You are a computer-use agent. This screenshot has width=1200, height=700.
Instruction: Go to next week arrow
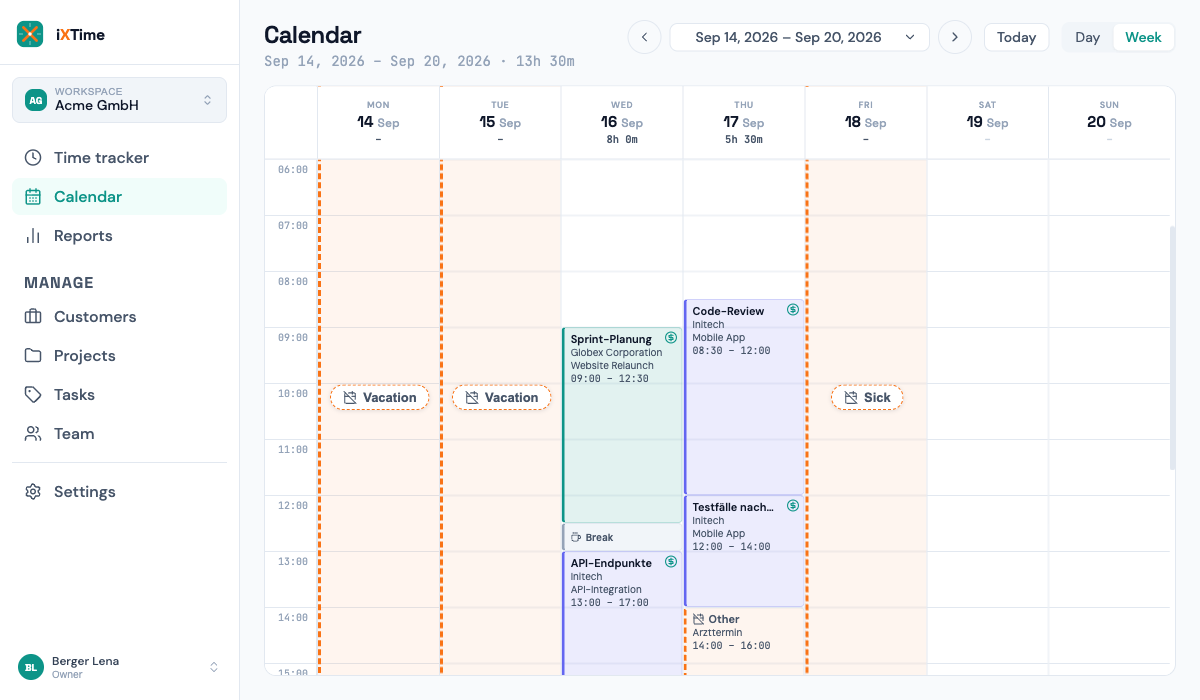click(955, 37)
